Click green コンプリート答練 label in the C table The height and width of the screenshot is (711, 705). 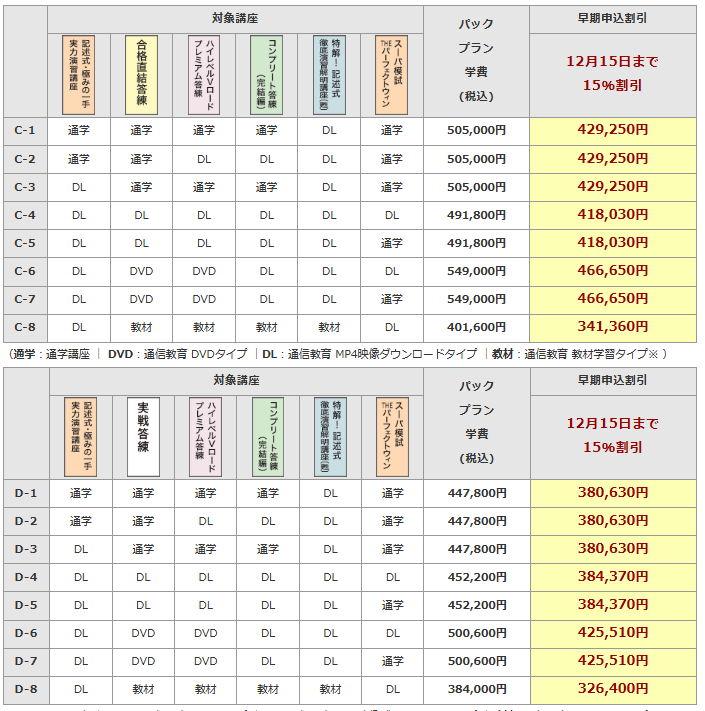pos(267,75)
